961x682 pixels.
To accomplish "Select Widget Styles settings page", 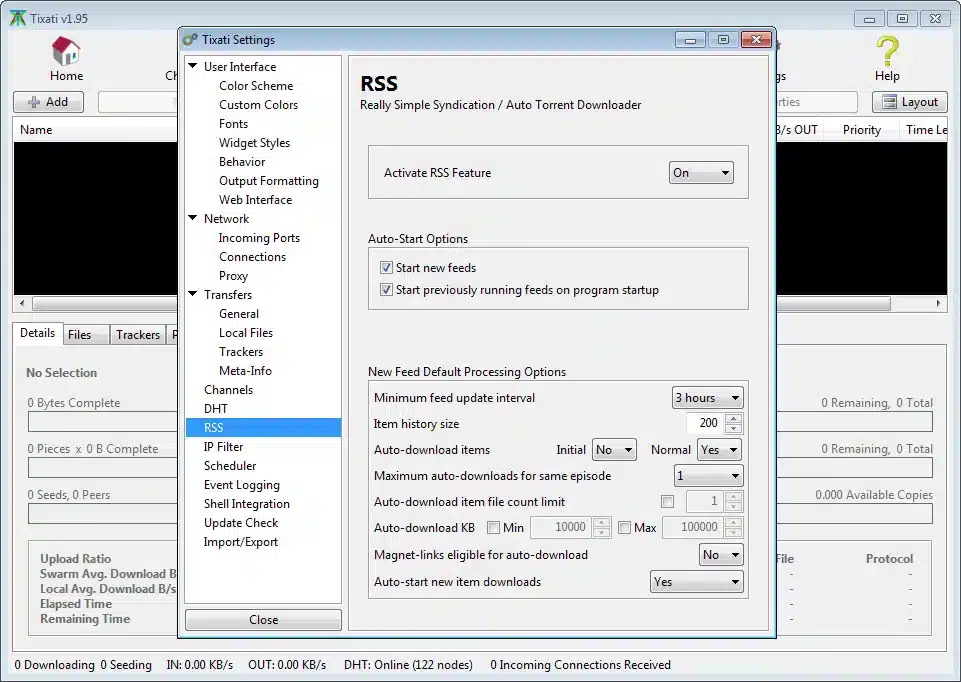I will (254, 143).
